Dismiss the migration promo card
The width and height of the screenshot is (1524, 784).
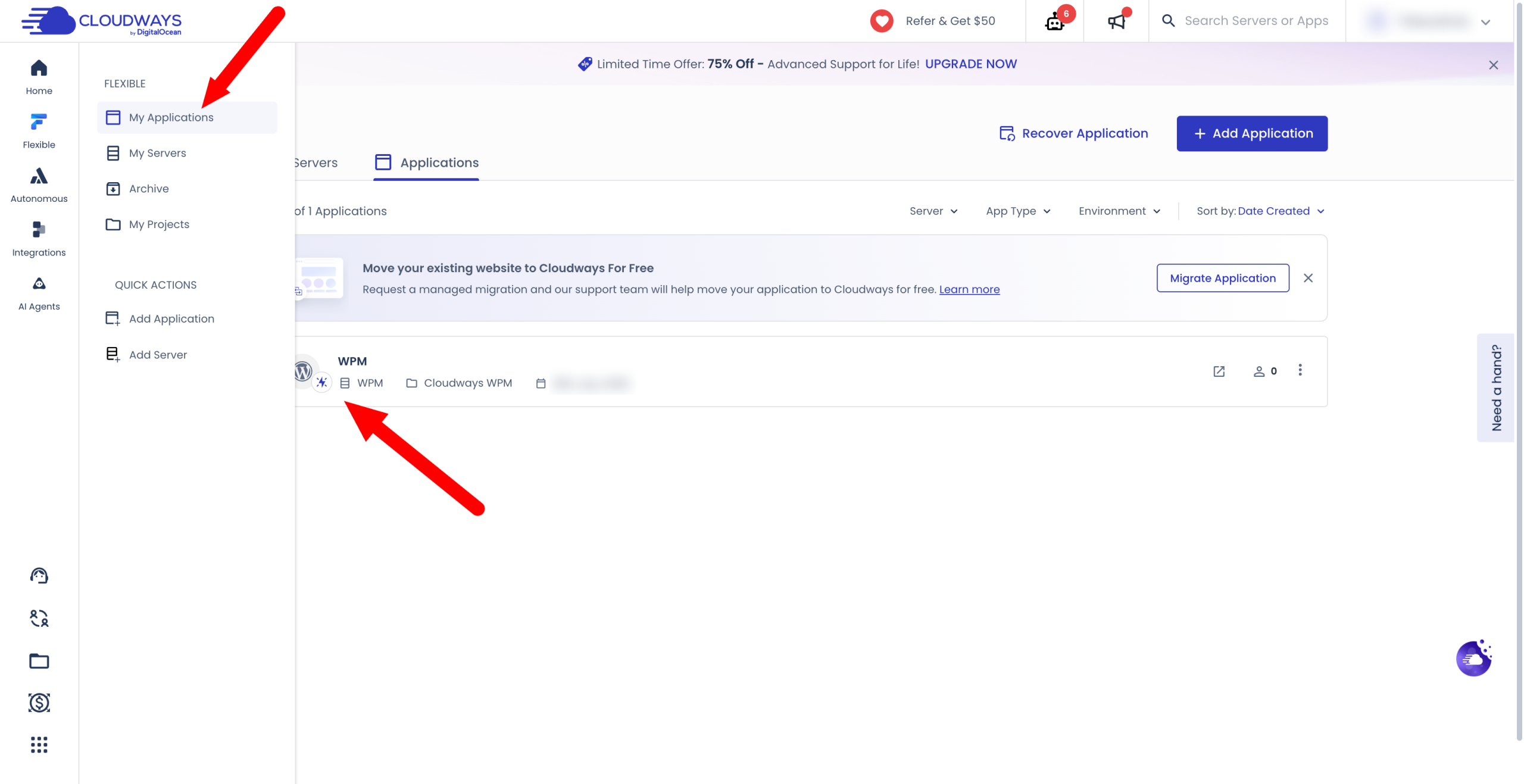click(x=1308, y=278)
